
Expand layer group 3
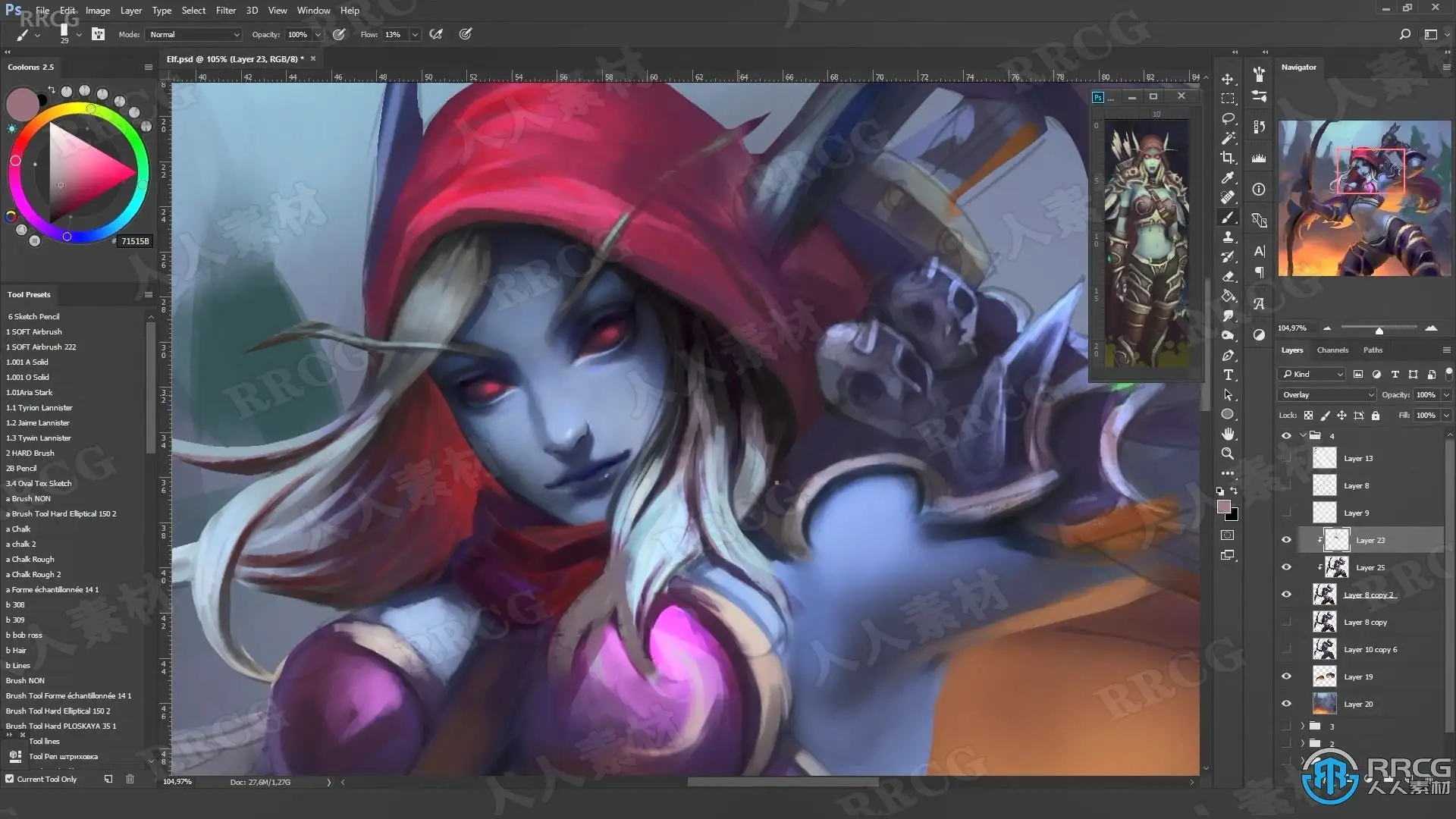coord(1303,726)
